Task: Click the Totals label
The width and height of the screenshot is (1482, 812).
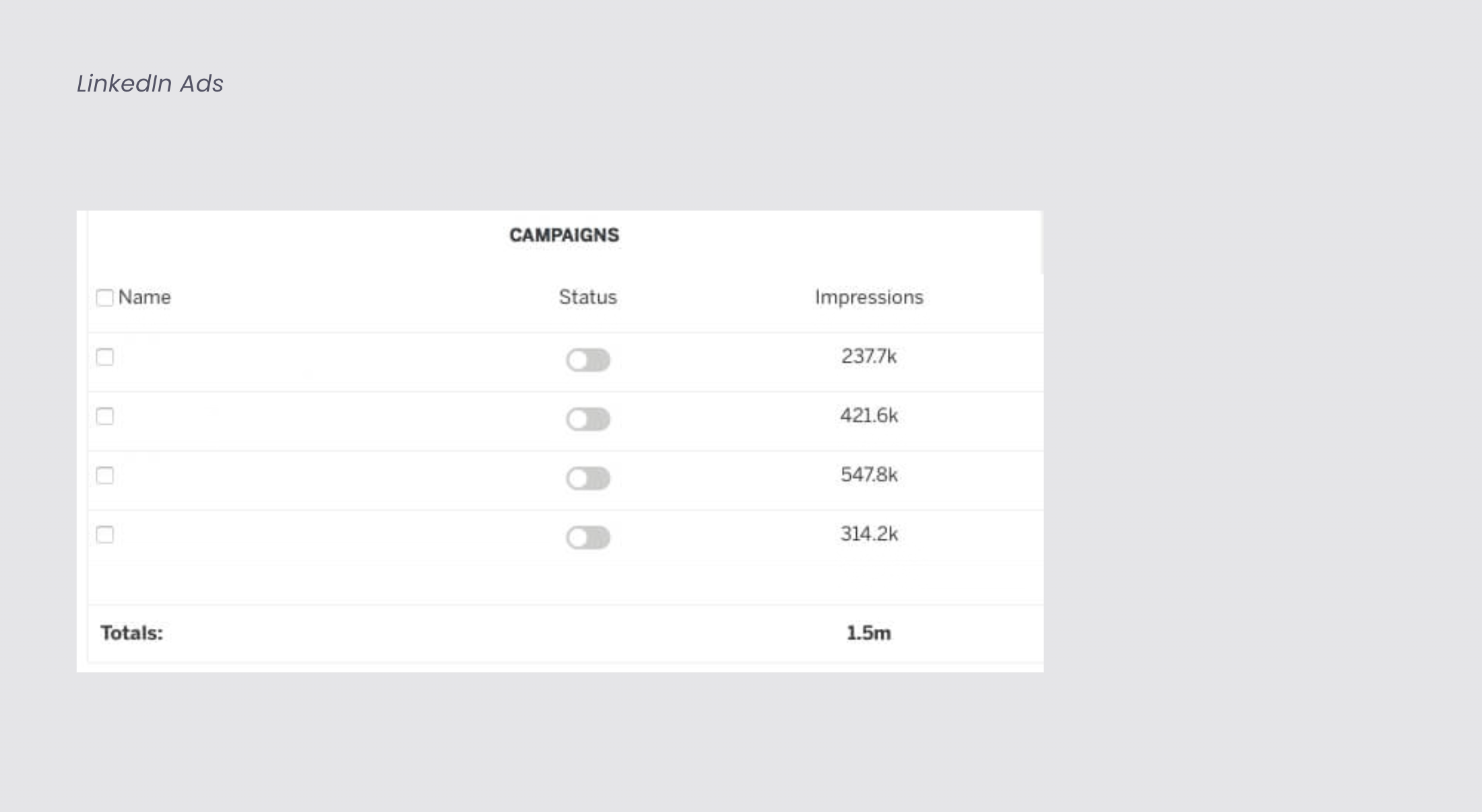Action: [x=131, y=633]
